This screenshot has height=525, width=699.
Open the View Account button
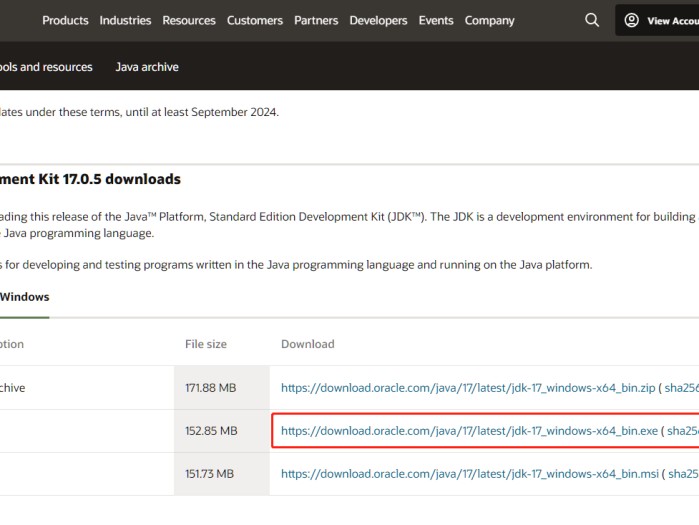(670, 21)
